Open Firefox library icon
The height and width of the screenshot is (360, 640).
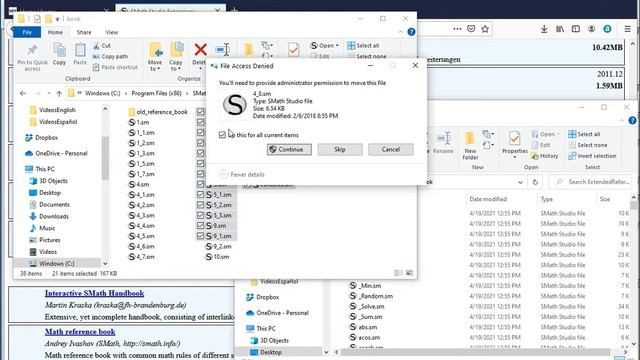pyautogui.click(x=560, y=29)
